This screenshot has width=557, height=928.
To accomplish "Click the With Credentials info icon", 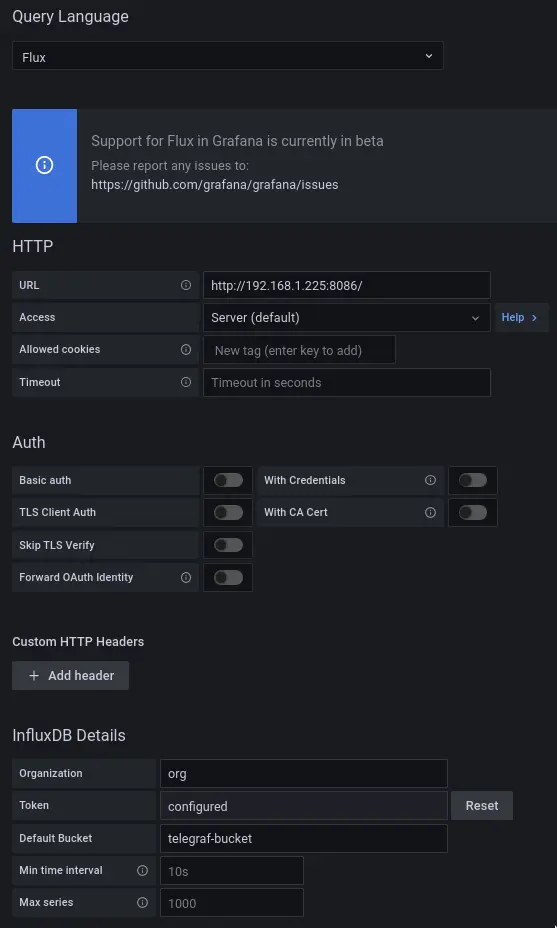I will click(x=430, y=480).
